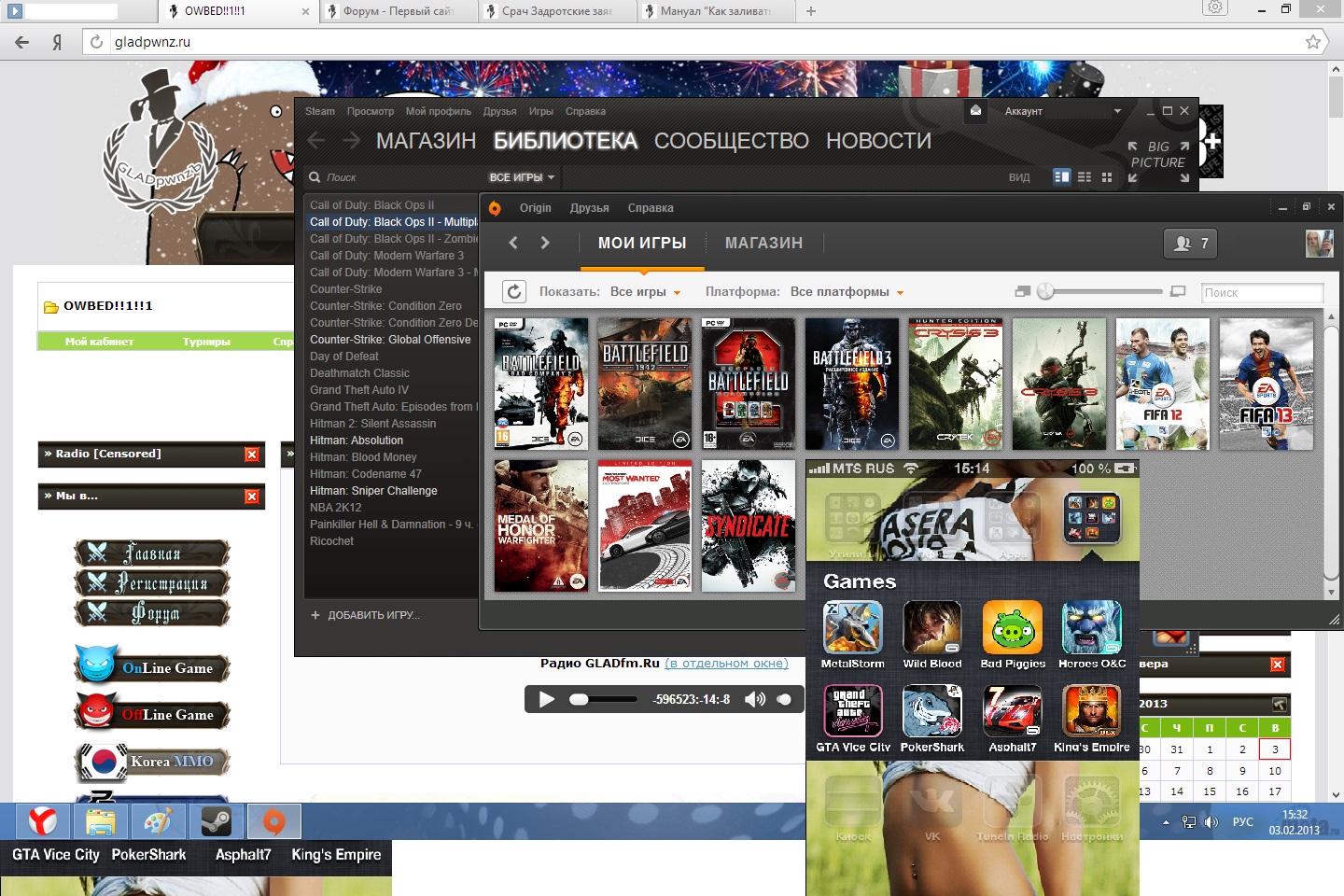The height and width of the screenshot is (896, 1344).
Task: Open the Heroes O&C app icon
Action: click(1092, 627)
